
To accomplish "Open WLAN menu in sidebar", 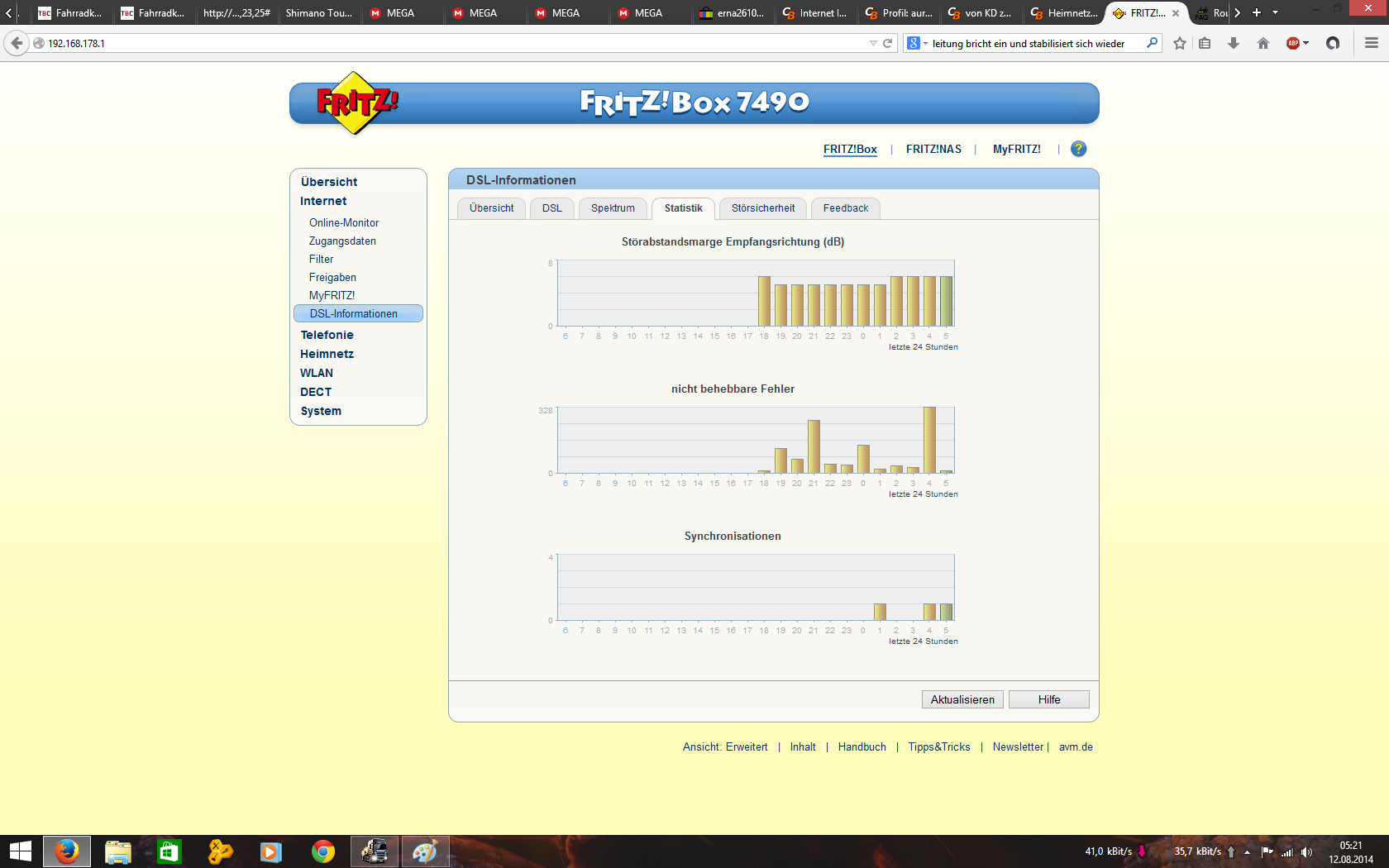I will 317,373.
